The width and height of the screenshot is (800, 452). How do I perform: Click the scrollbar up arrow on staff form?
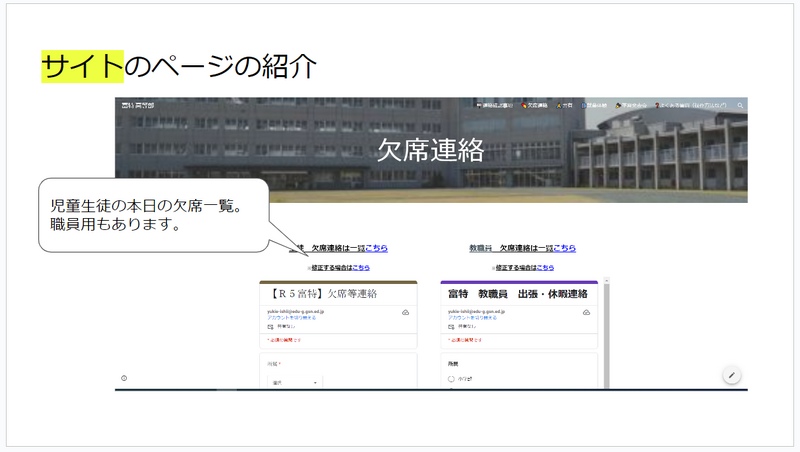click(607, 281)
